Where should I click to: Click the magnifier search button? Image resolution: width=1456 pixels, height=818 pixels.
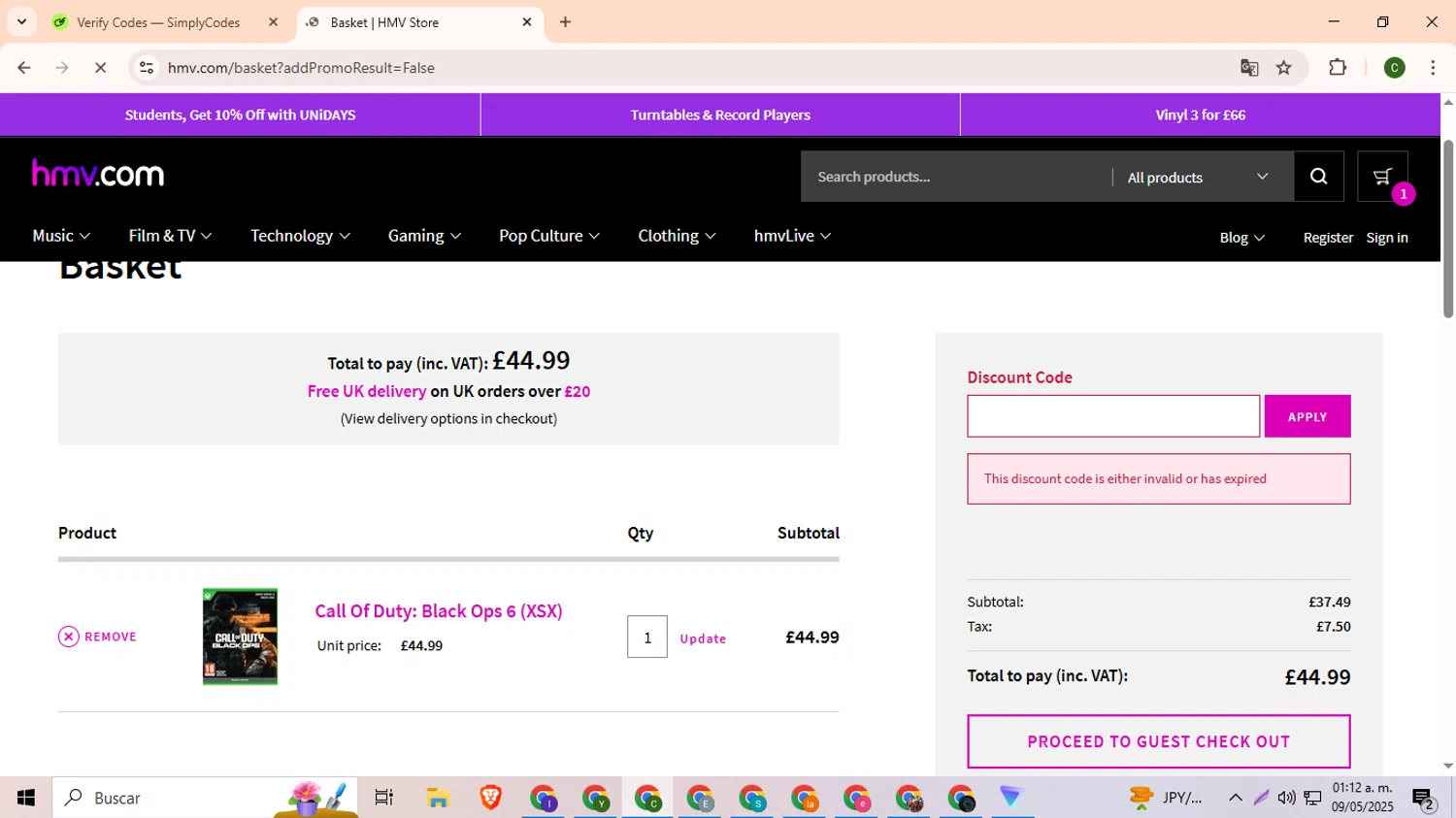point(1318,177)
